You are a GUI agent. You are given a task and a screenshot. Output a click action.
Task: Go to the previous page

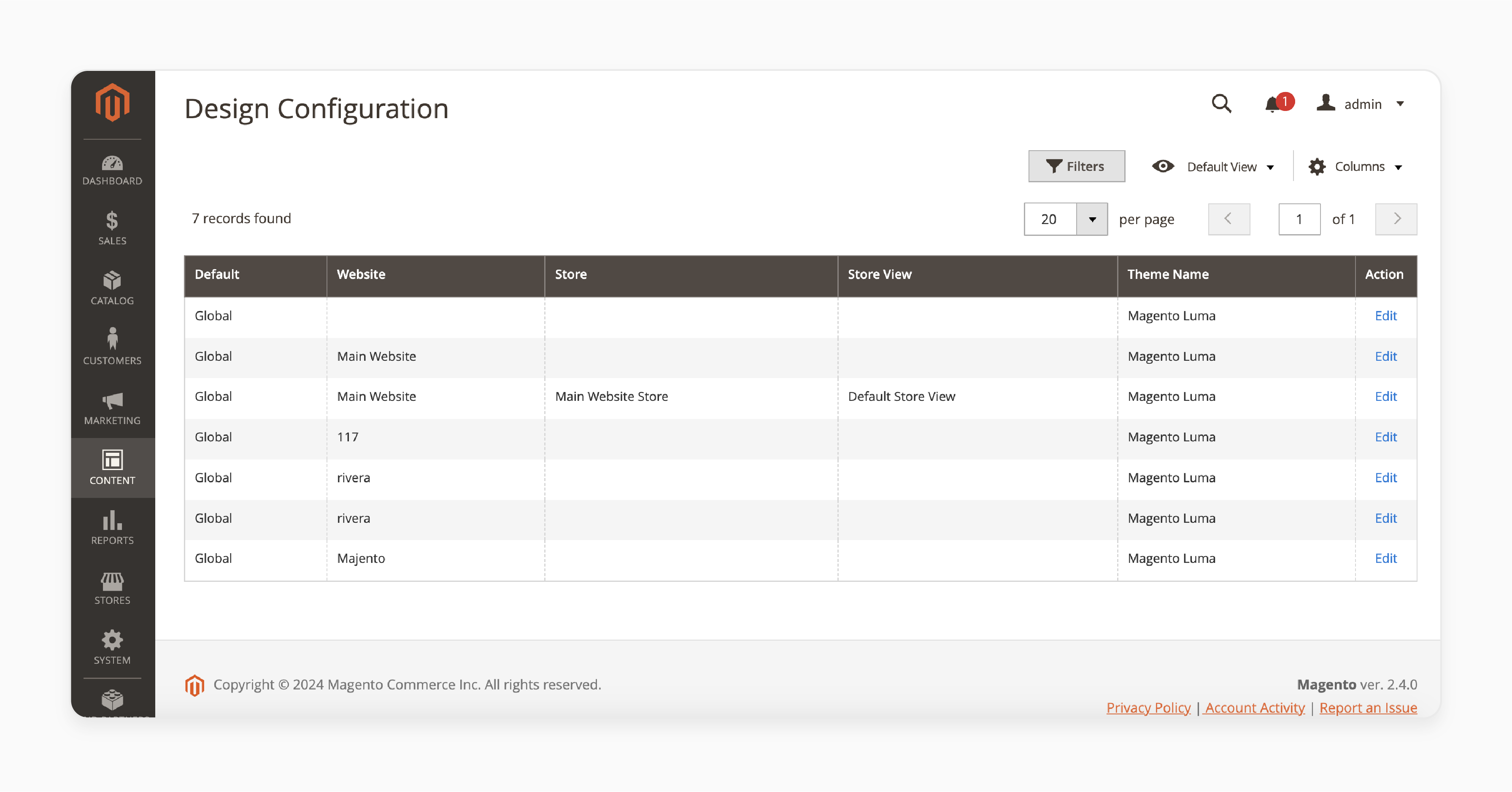(1228, 219)
